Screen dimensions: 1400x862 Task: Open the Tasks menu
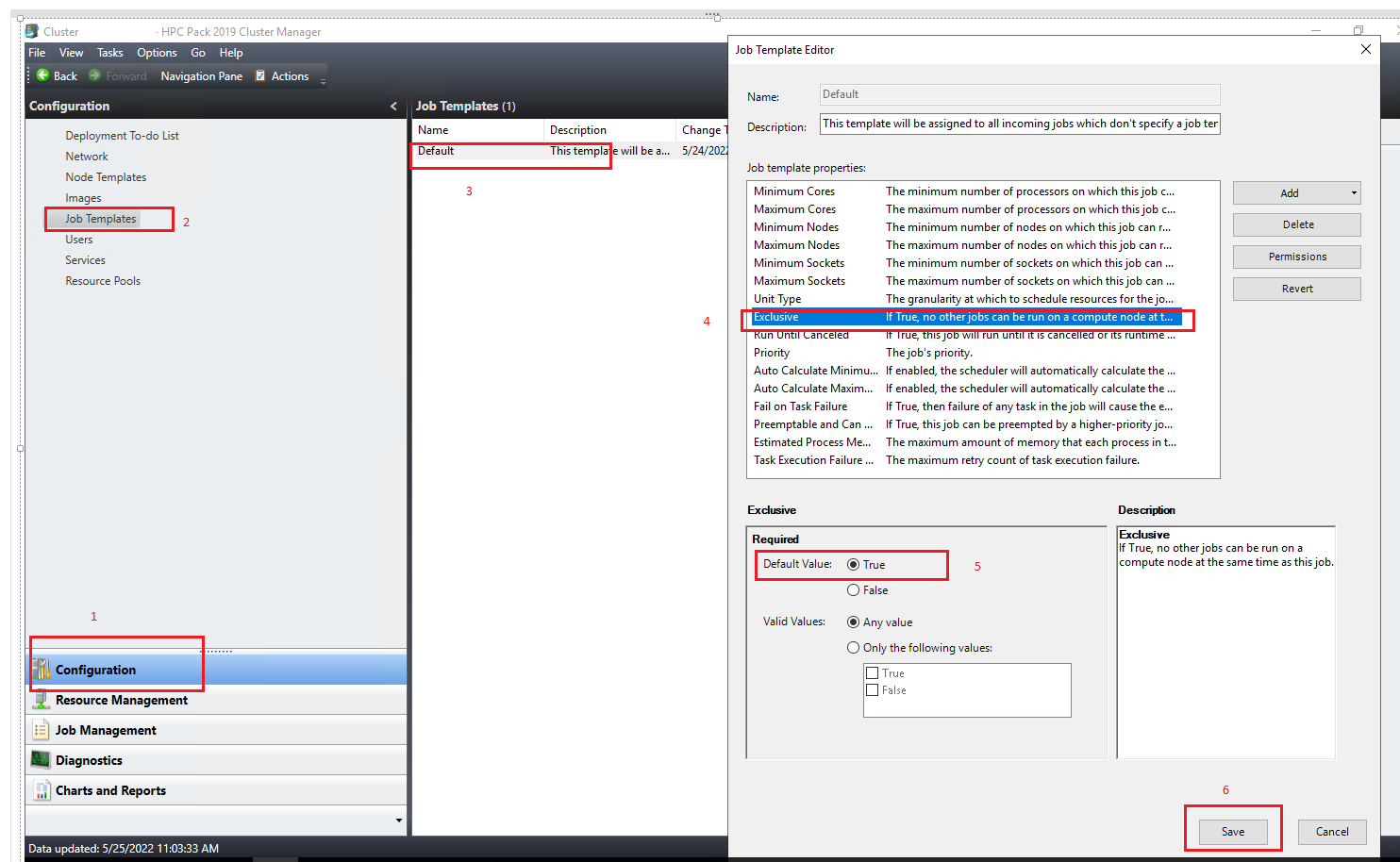tap(110, 53)
